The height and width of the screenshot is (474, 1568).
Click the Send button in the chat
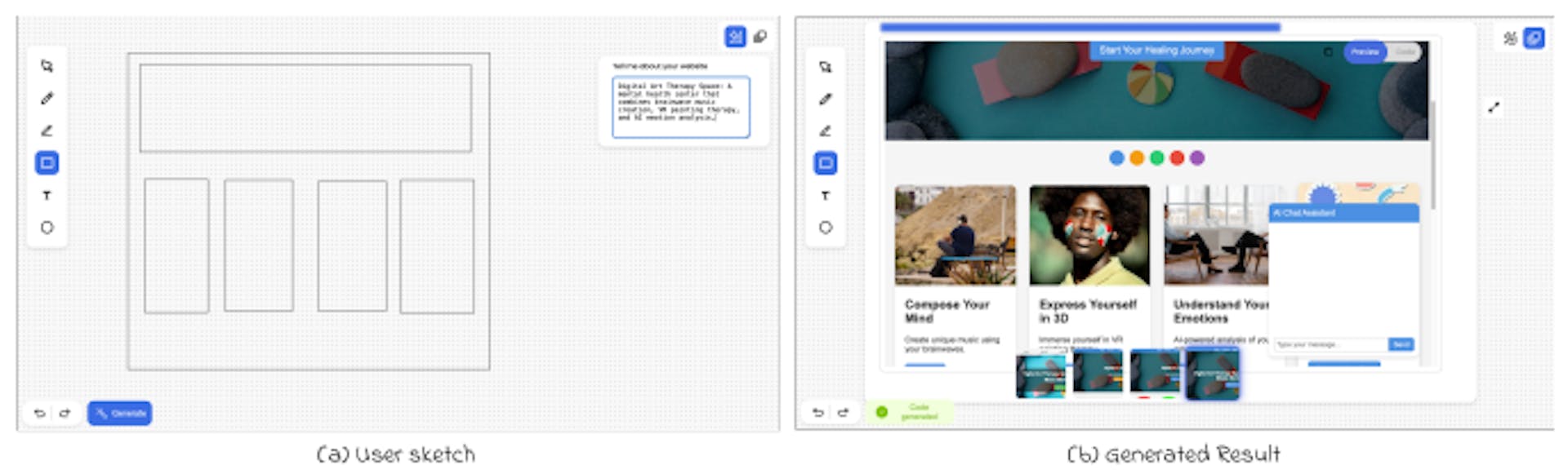(x=1401, y=344)
